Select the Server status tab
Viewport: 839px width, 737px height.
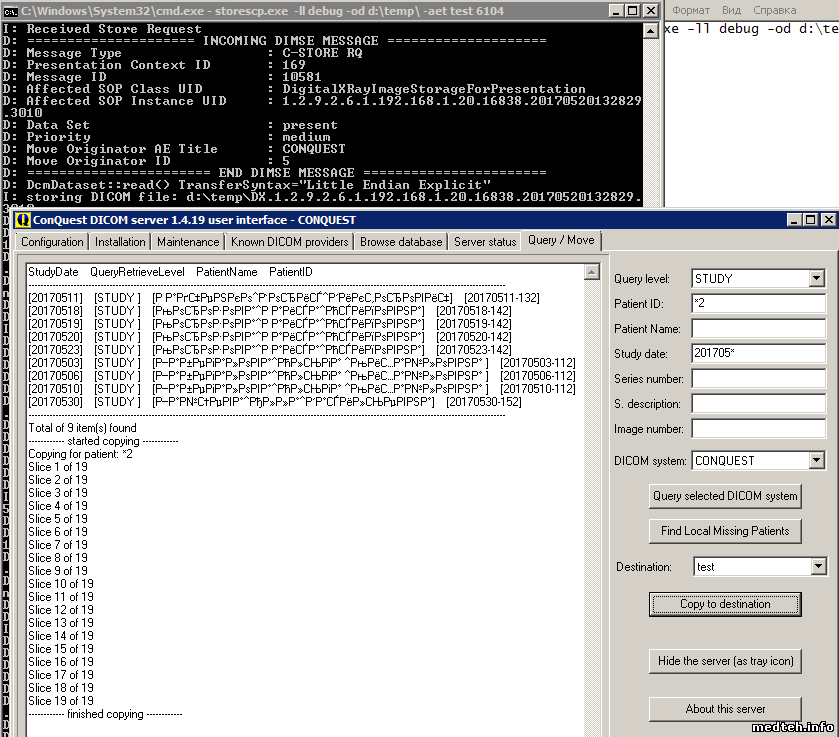(485, 242)
